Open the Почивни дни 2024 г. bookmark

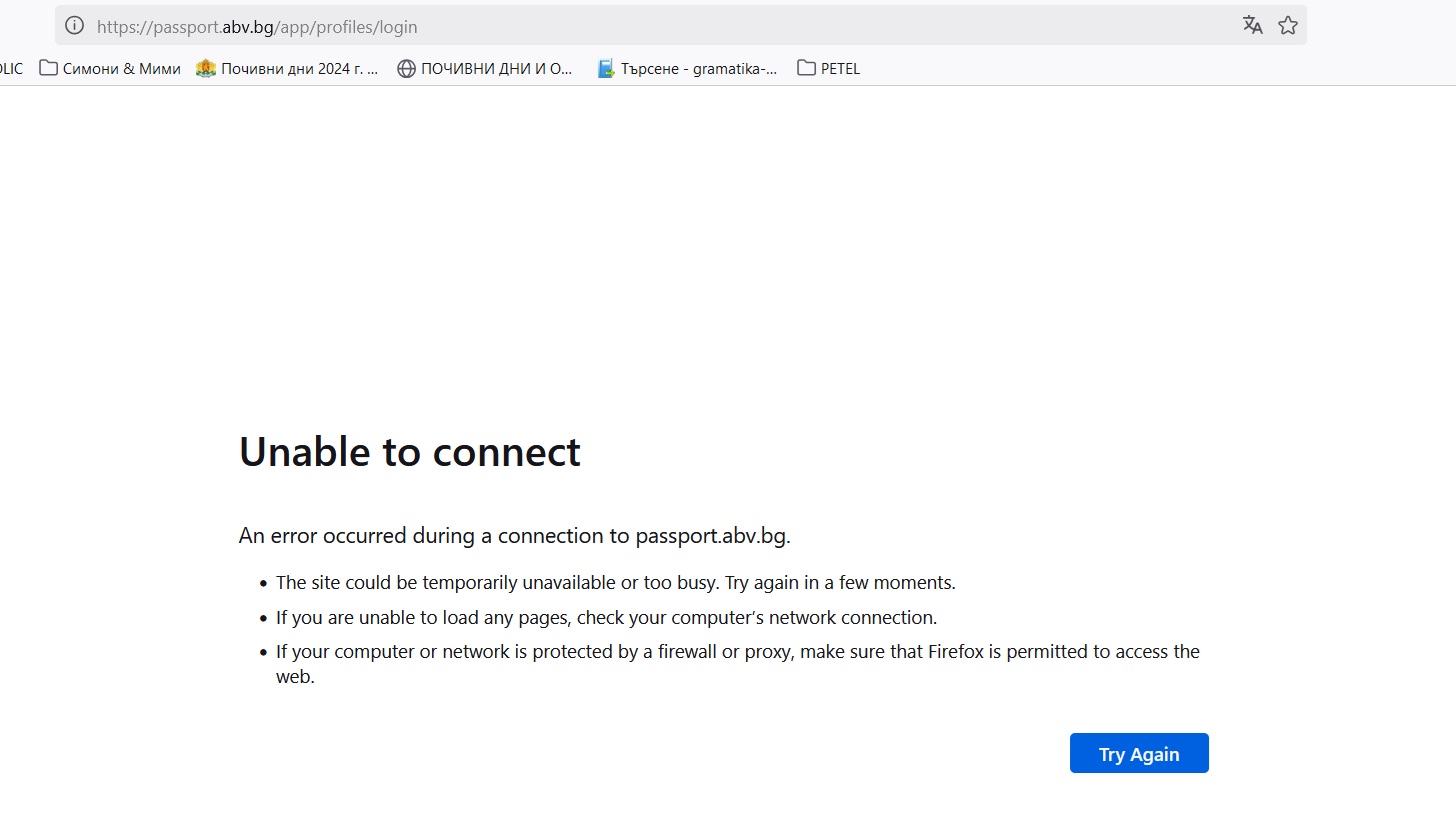(299, 69)
